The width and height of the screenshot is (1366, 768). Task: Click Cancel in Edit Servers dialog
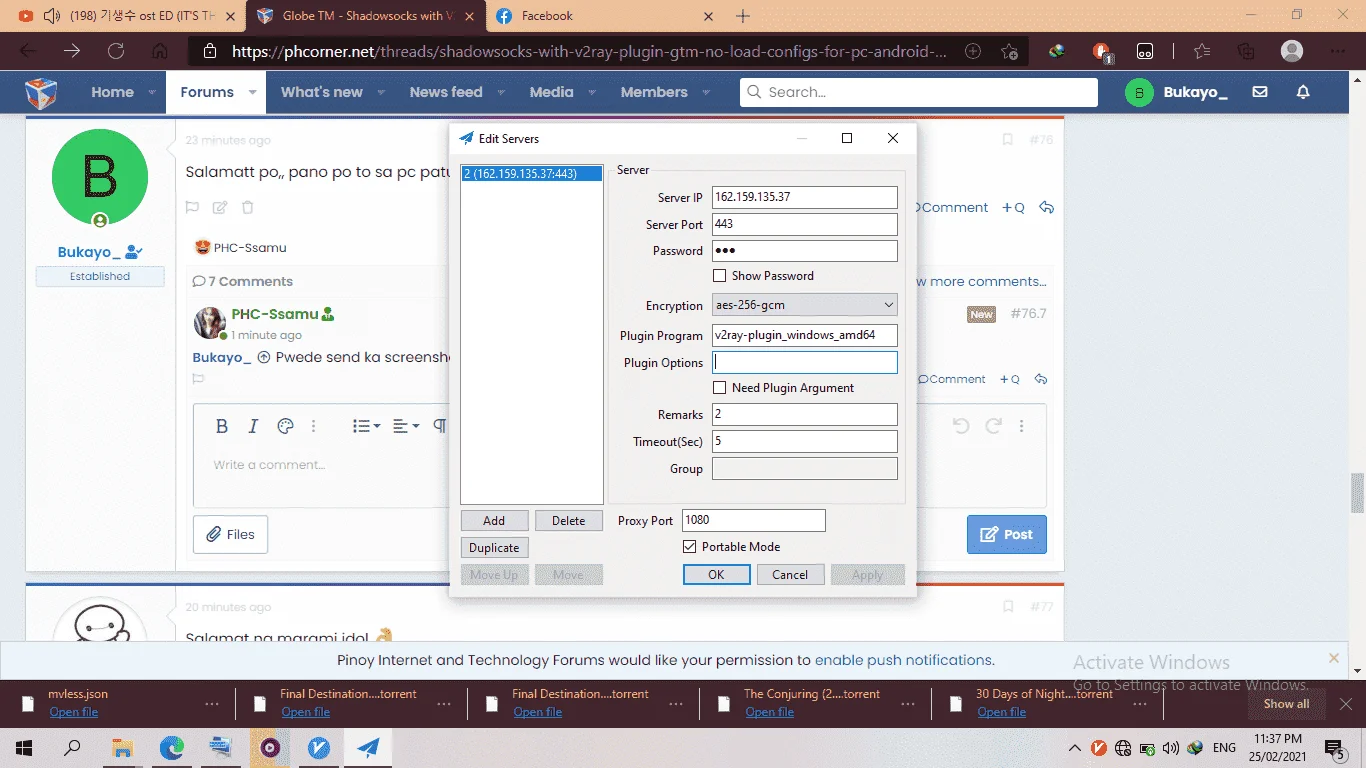(x=790, y=575)
